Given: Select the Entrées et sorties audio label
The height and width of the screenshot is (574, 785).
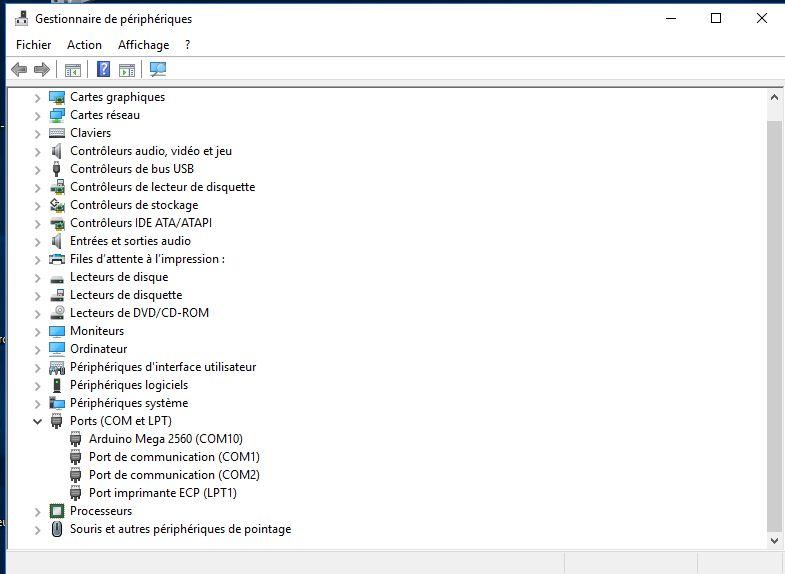Looking at the screenshot, I should pyautogui.click(x=130, y=241).
